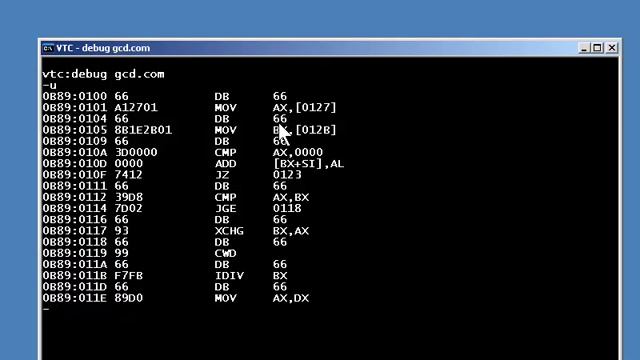Viewport: 640px width, 360px height.
Task: Click the debug prompt cursor at bottom
Action: 46,309
